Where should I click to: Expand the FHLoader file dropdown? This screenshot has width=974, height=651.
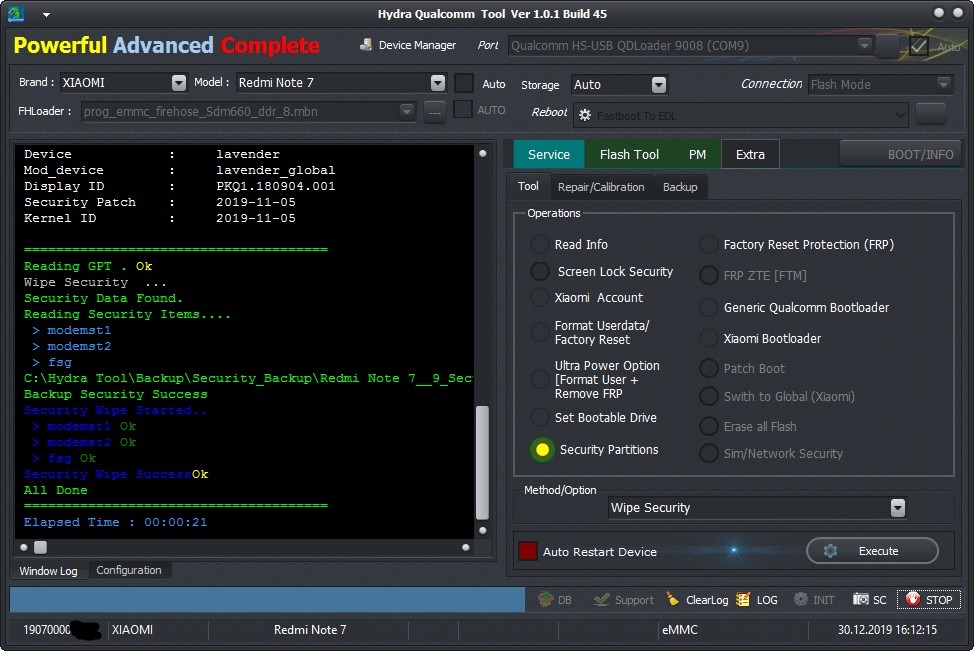point(407,111)
